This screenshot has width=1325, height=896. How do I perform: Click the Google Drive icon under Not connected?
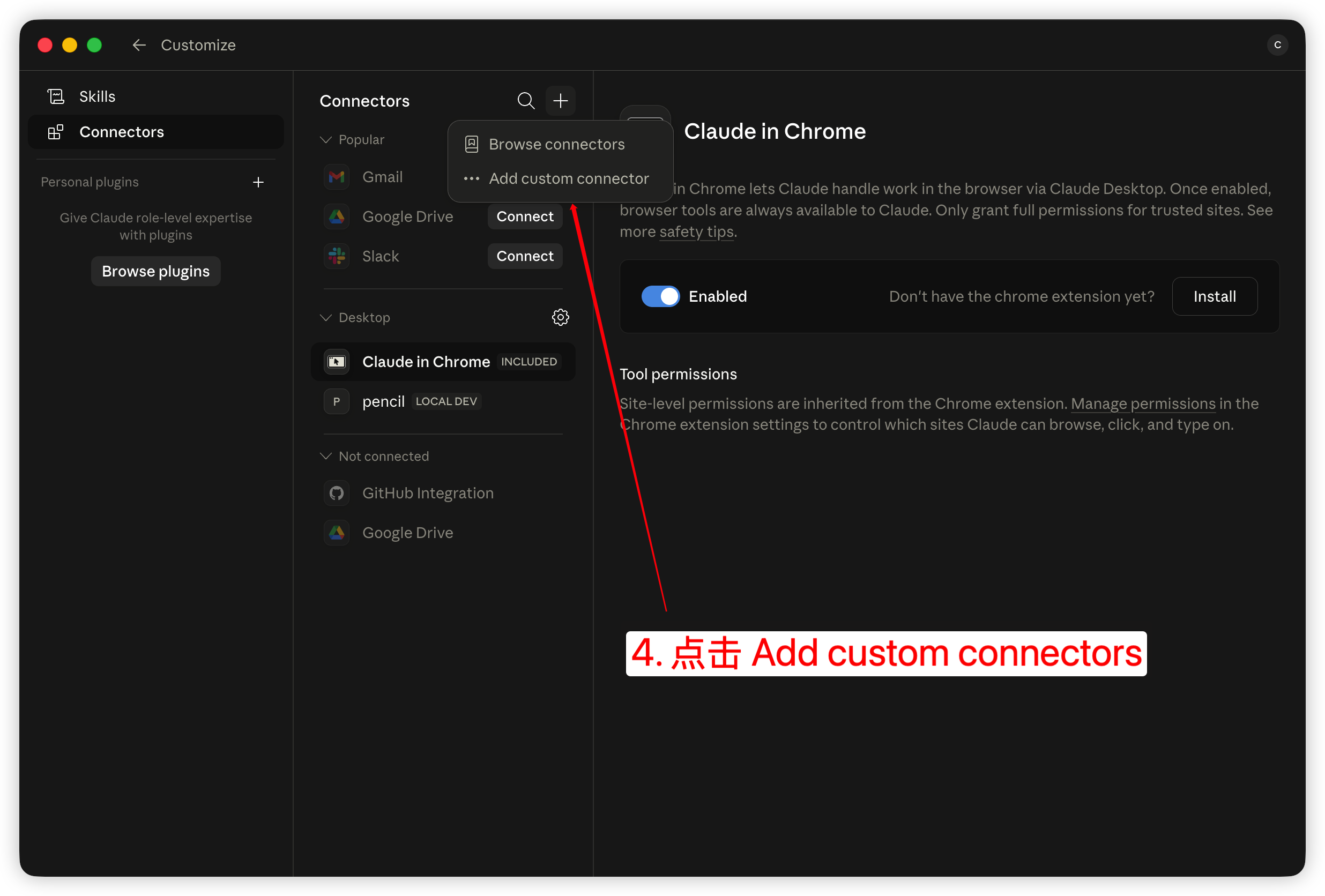pos(337,532)
